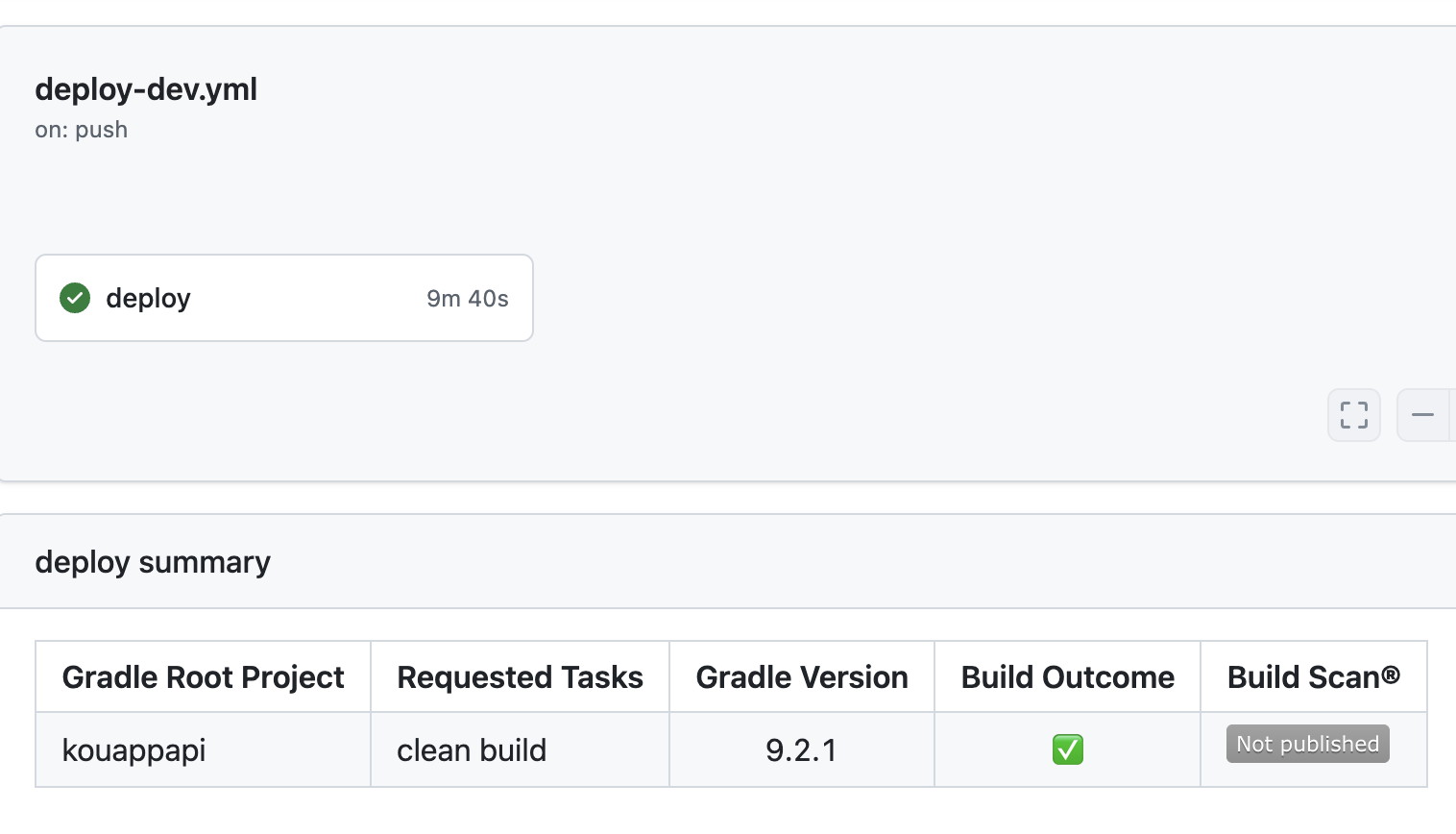Image resolution: width=1456 pixels, height=834 pixels.
Task: Click the zoom out minus button
Action: click(x=1422, y=415)
